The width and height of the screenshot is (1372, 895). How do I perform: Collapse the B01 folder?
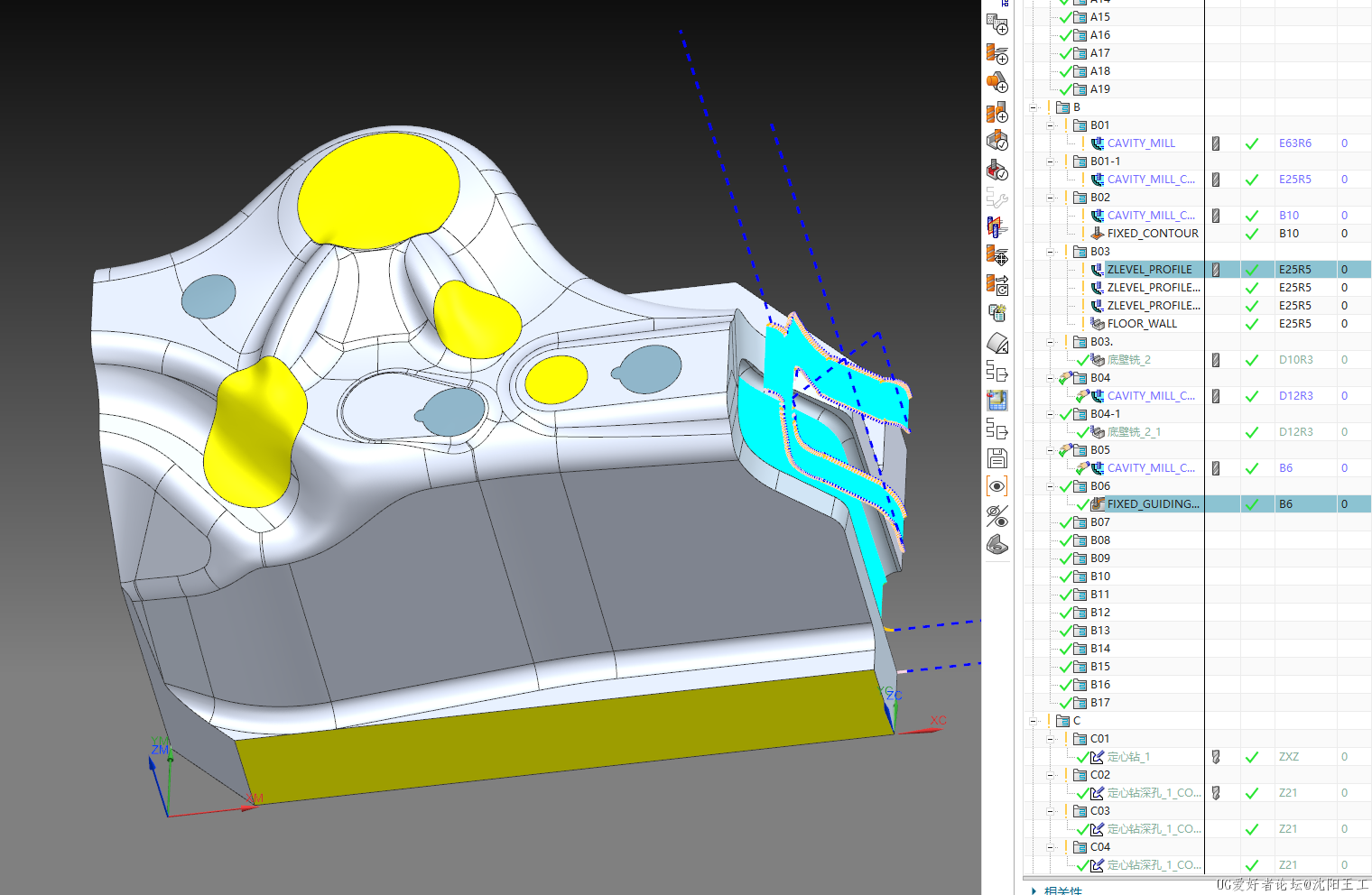(1051, 125)
